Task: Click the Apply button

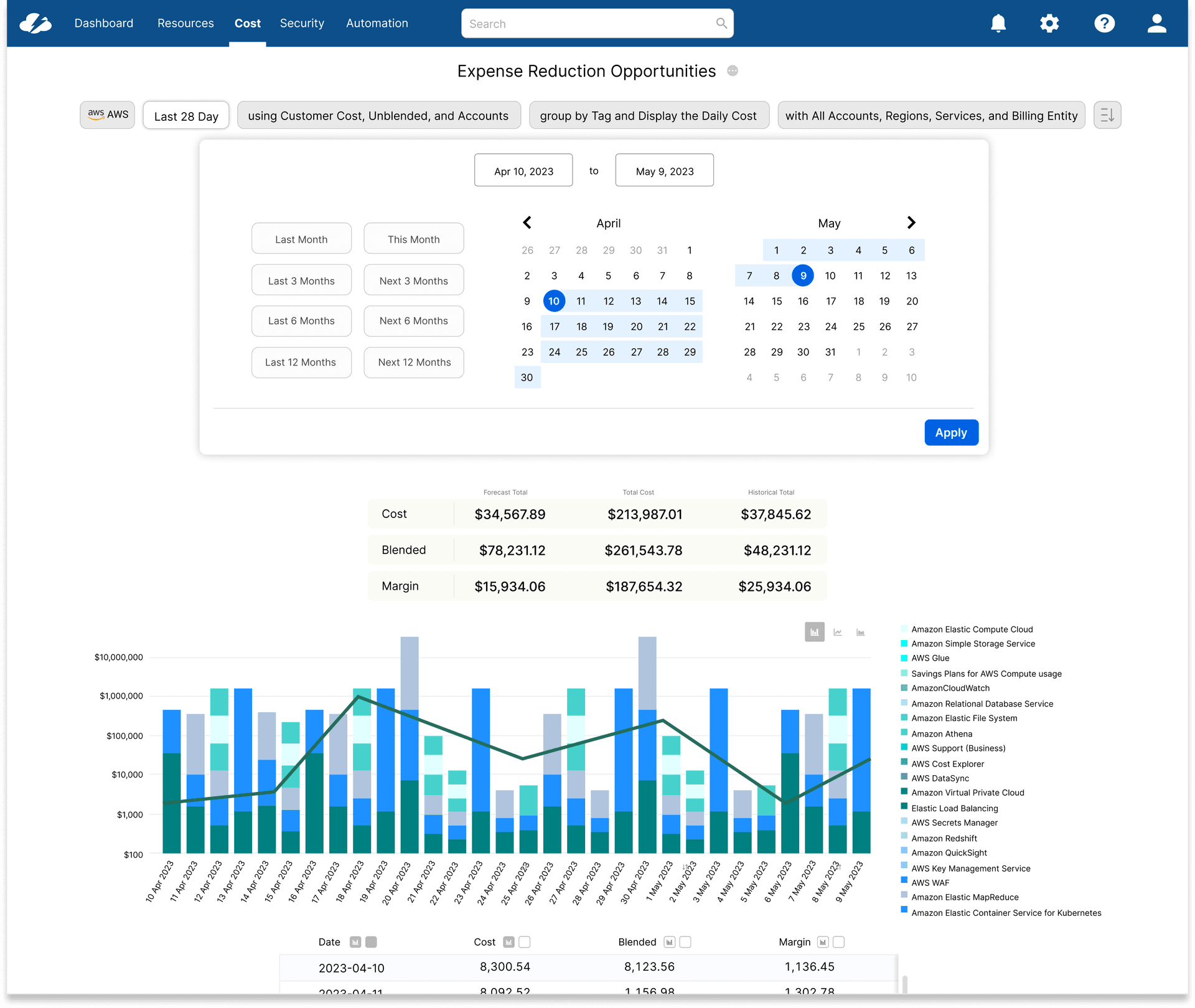Action: 950,433
